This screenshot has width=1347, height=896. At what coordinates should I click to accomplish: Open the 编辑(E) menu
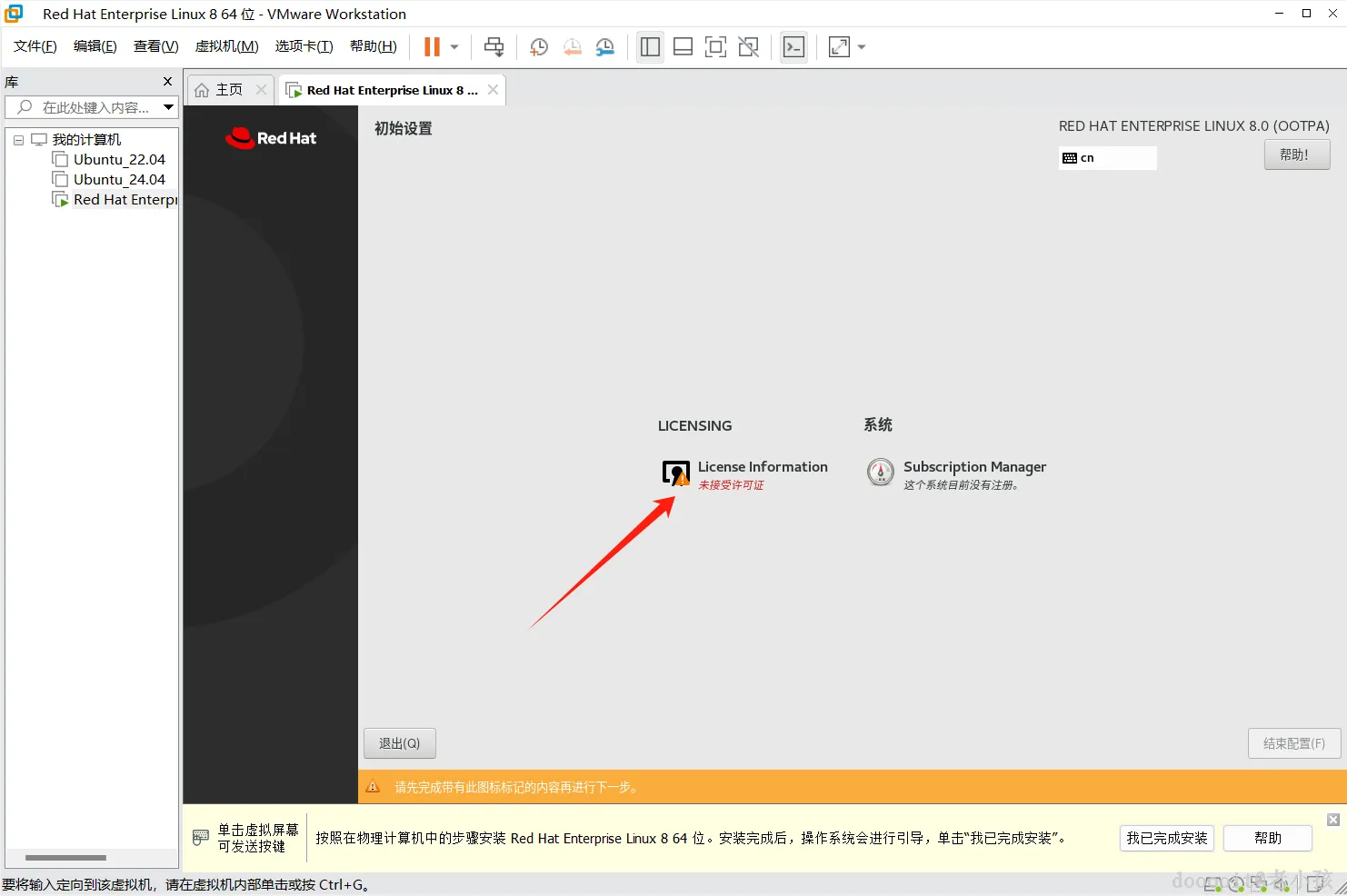click(95, 46)
